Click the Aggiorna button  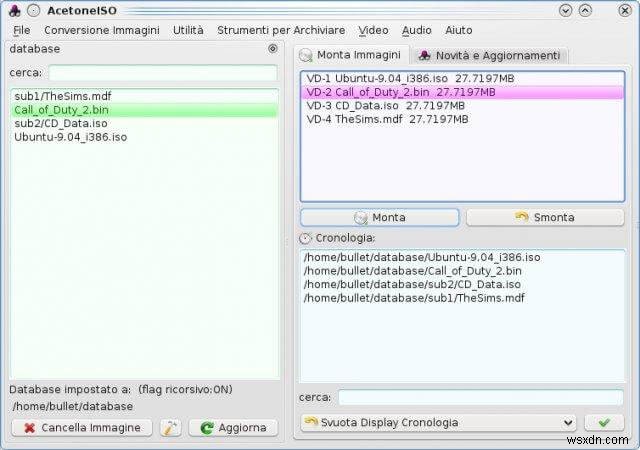coord(233,428)
